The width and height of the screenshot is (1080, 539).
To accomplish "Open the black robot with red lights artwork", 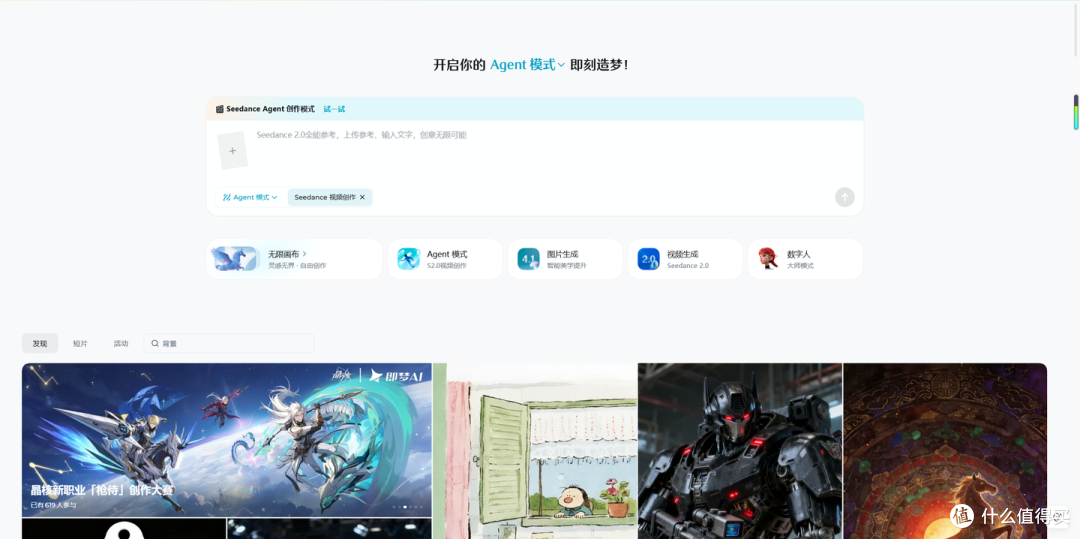I will 740,451.
